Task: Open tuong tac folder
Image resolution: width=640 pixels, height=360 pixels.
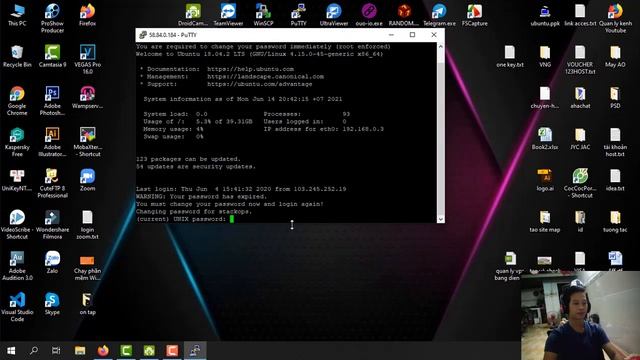Action: coord(615,221)
